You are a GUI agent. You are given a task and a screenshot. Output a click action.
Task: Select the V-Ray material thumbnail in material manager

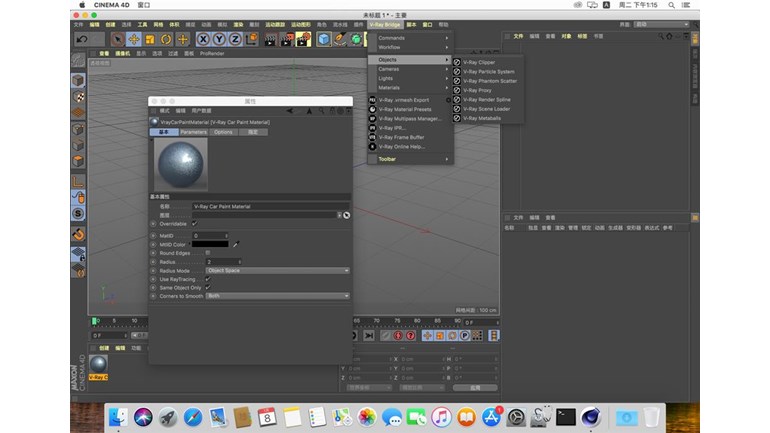pos(99,364)
